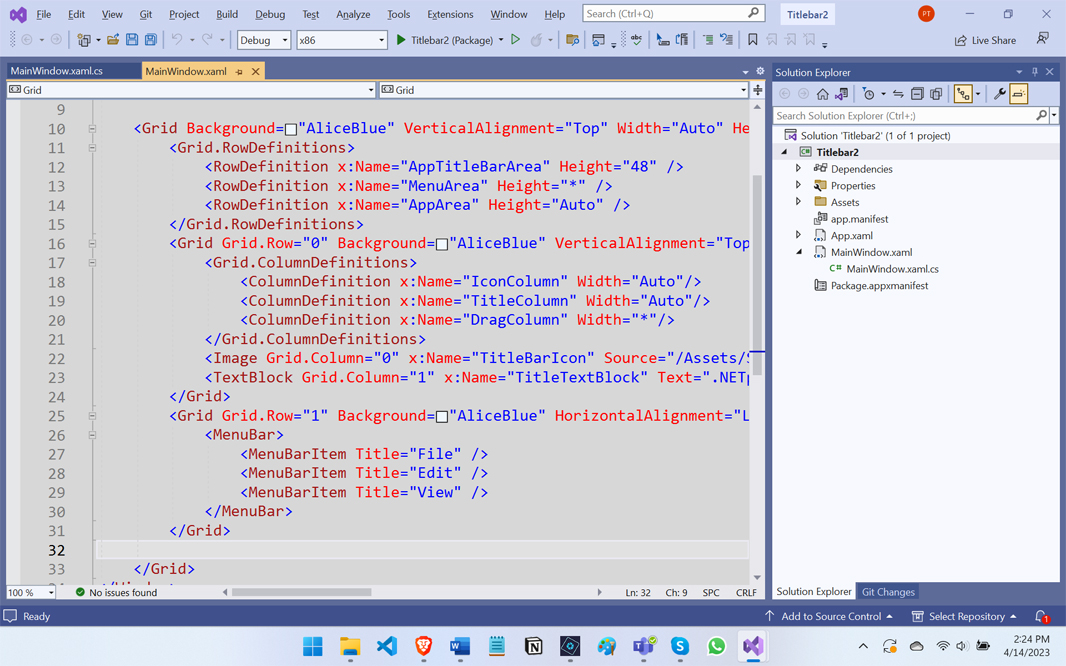
Task: Toggle Preview Selected Items in Solution Explorer
Action: click(x=1018, y=94)
